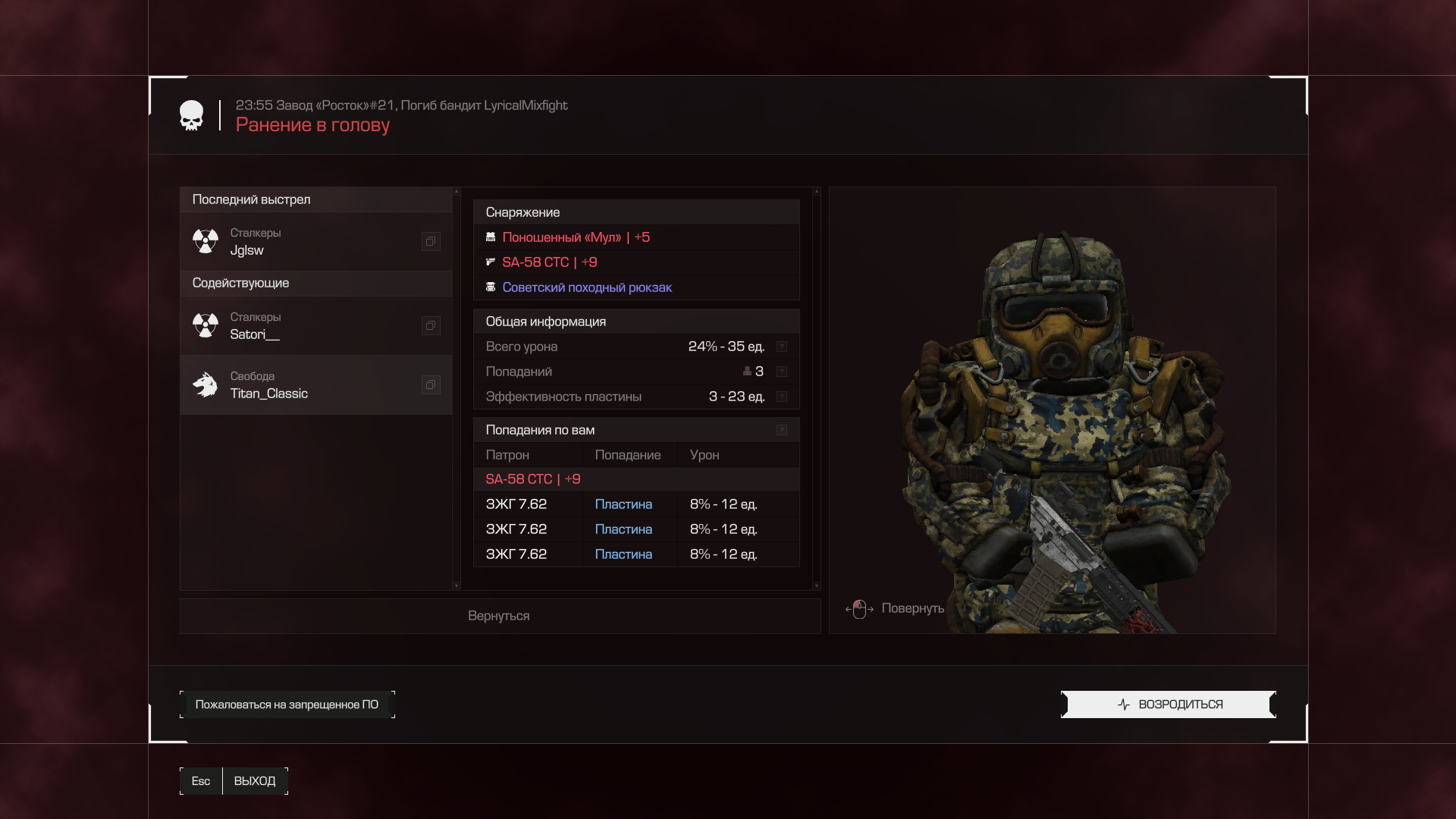
Task: Click Всего урона label
Action: point(522,347)
